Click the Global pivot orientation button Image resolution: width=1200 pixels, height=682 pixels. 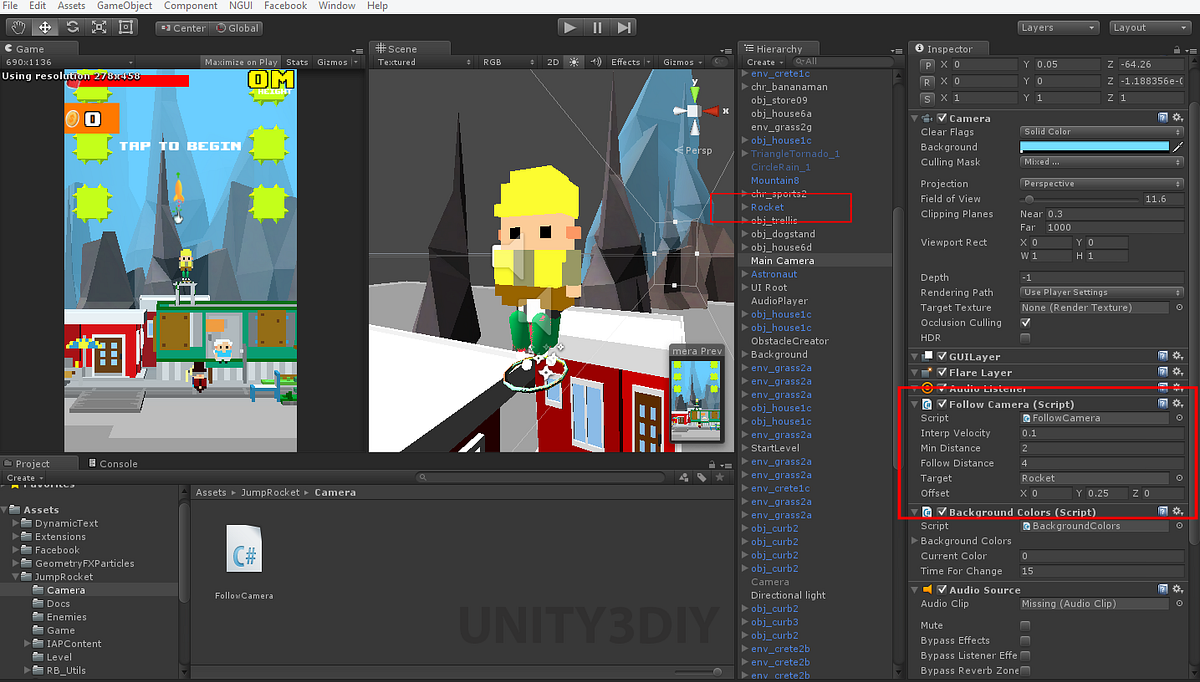236,28
